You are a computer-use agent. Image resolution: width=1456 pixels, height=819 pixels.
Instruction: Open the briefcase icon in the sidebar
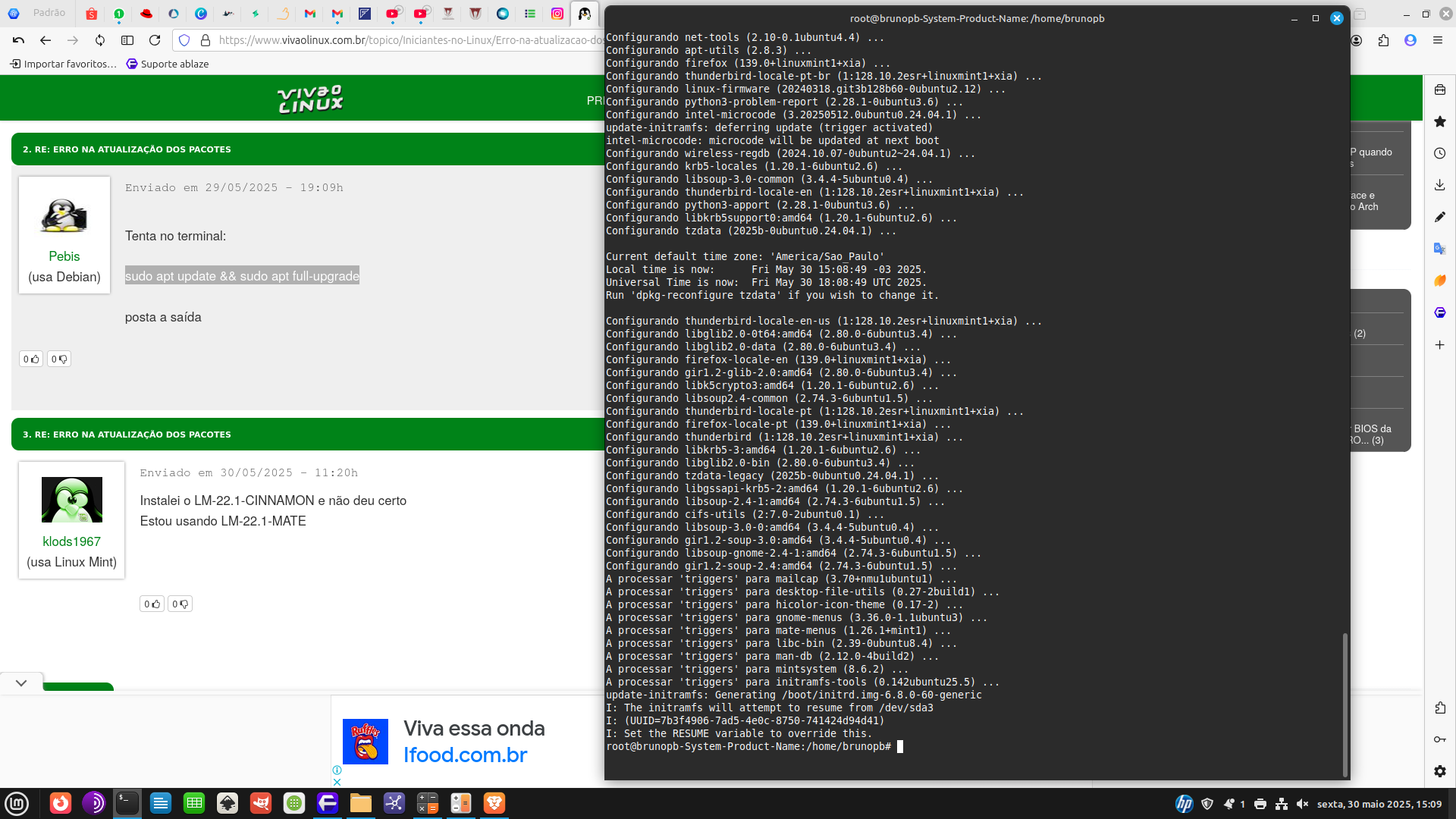point(1440,89)
